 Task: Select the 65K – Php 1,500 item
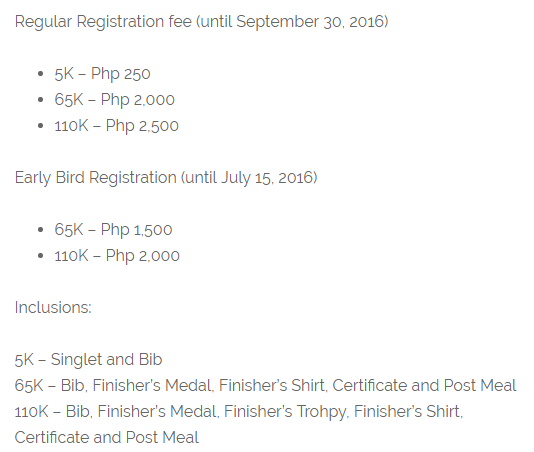point(113,230)
